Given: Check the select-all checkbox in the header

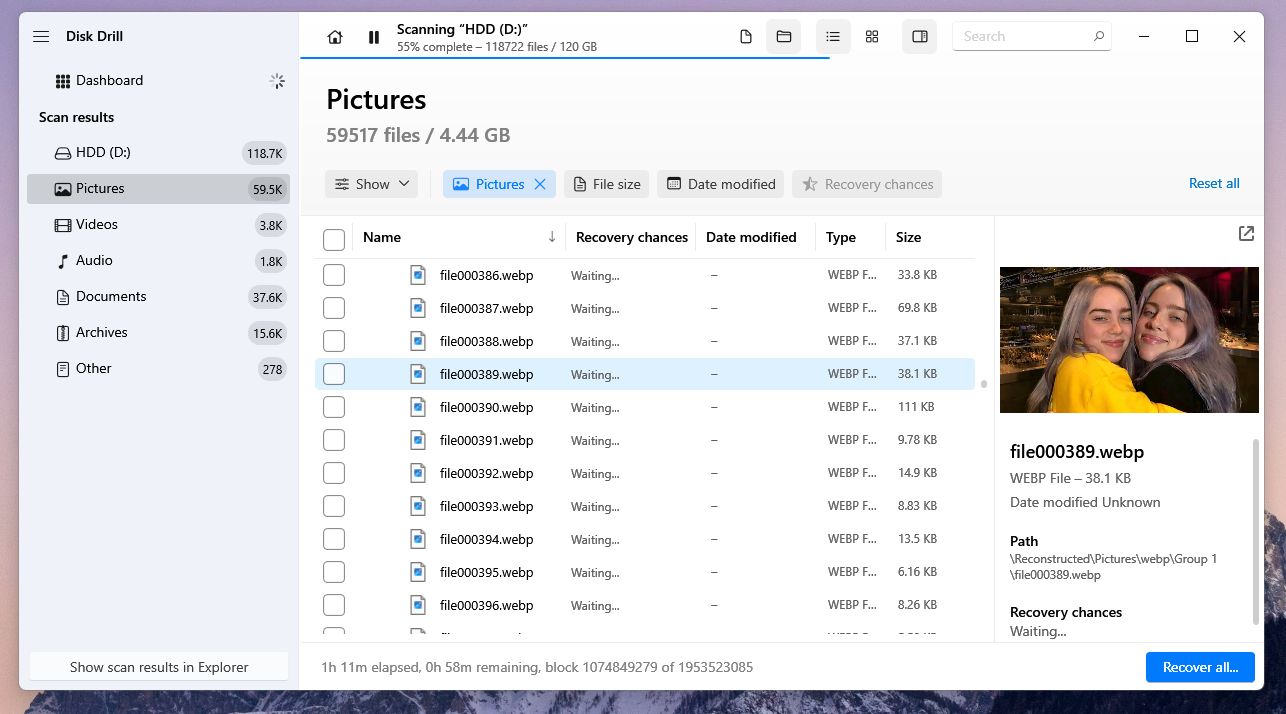Looking at the screenshot, I should pos(334,239).
